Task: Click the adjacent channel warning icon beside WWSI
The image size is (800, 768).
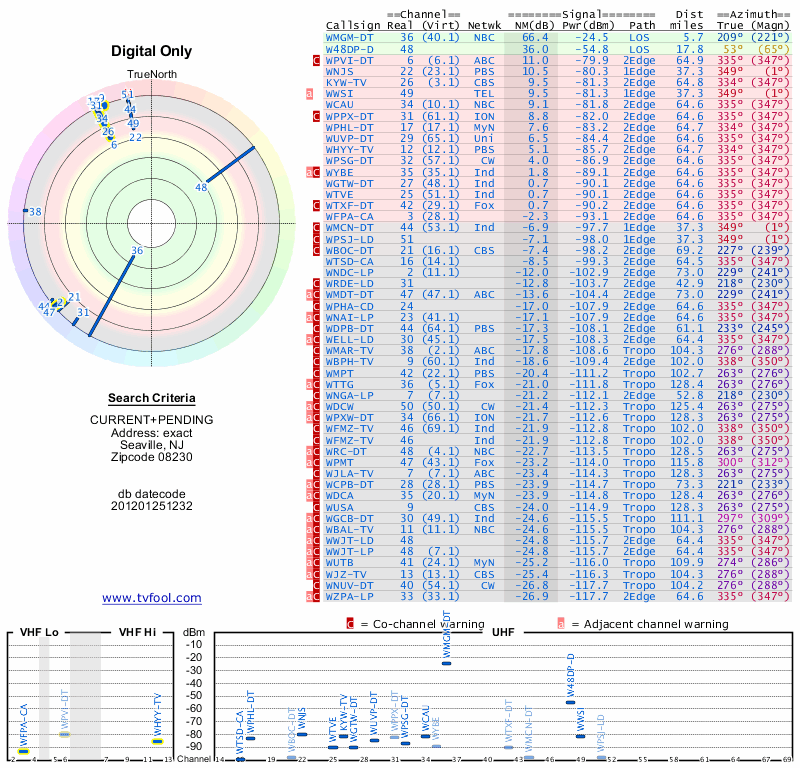Action: pos(310,93)
